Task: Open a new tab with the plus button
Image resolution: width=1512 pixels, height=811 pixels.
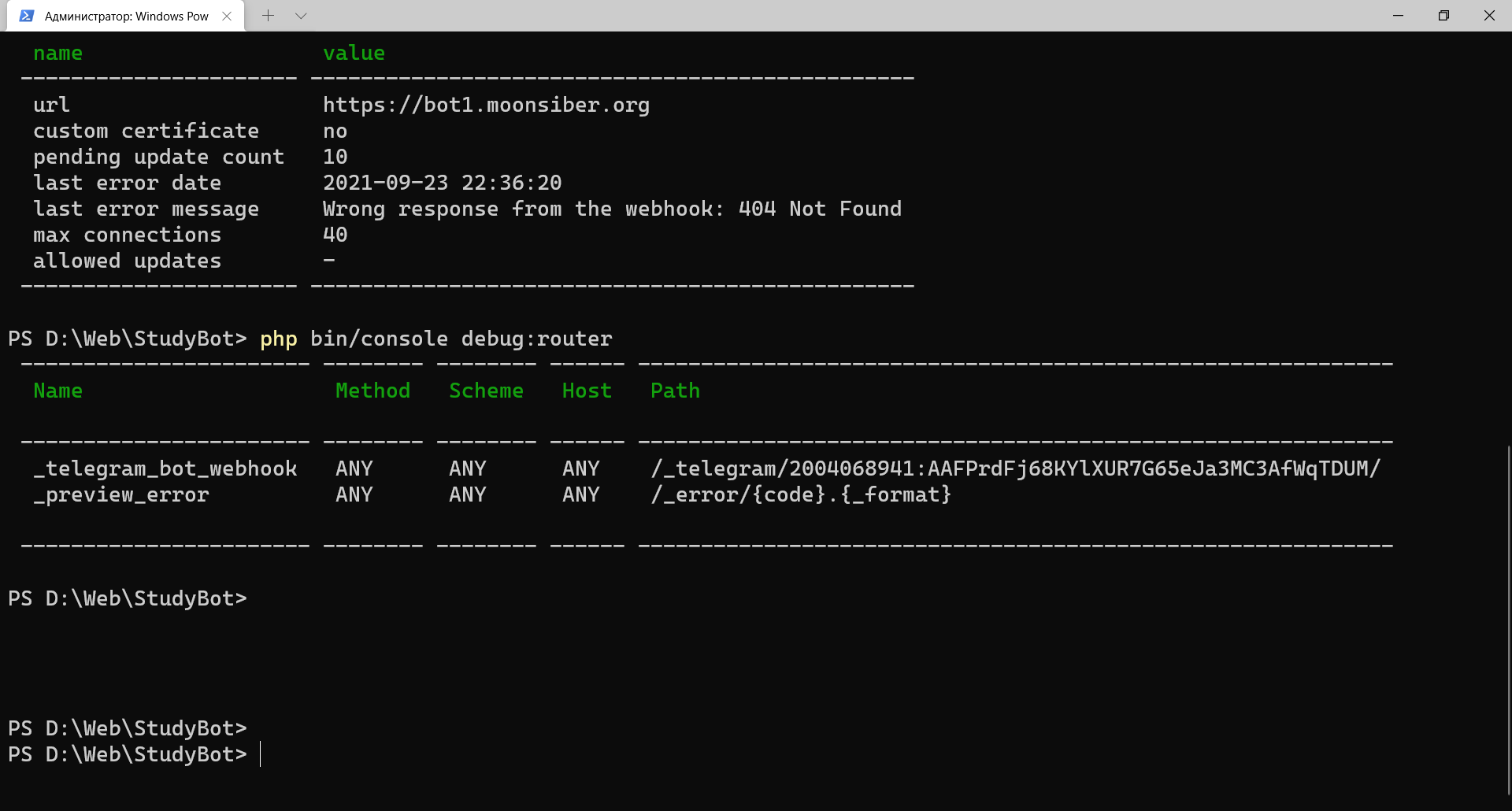Action: [x=268, y=16]
